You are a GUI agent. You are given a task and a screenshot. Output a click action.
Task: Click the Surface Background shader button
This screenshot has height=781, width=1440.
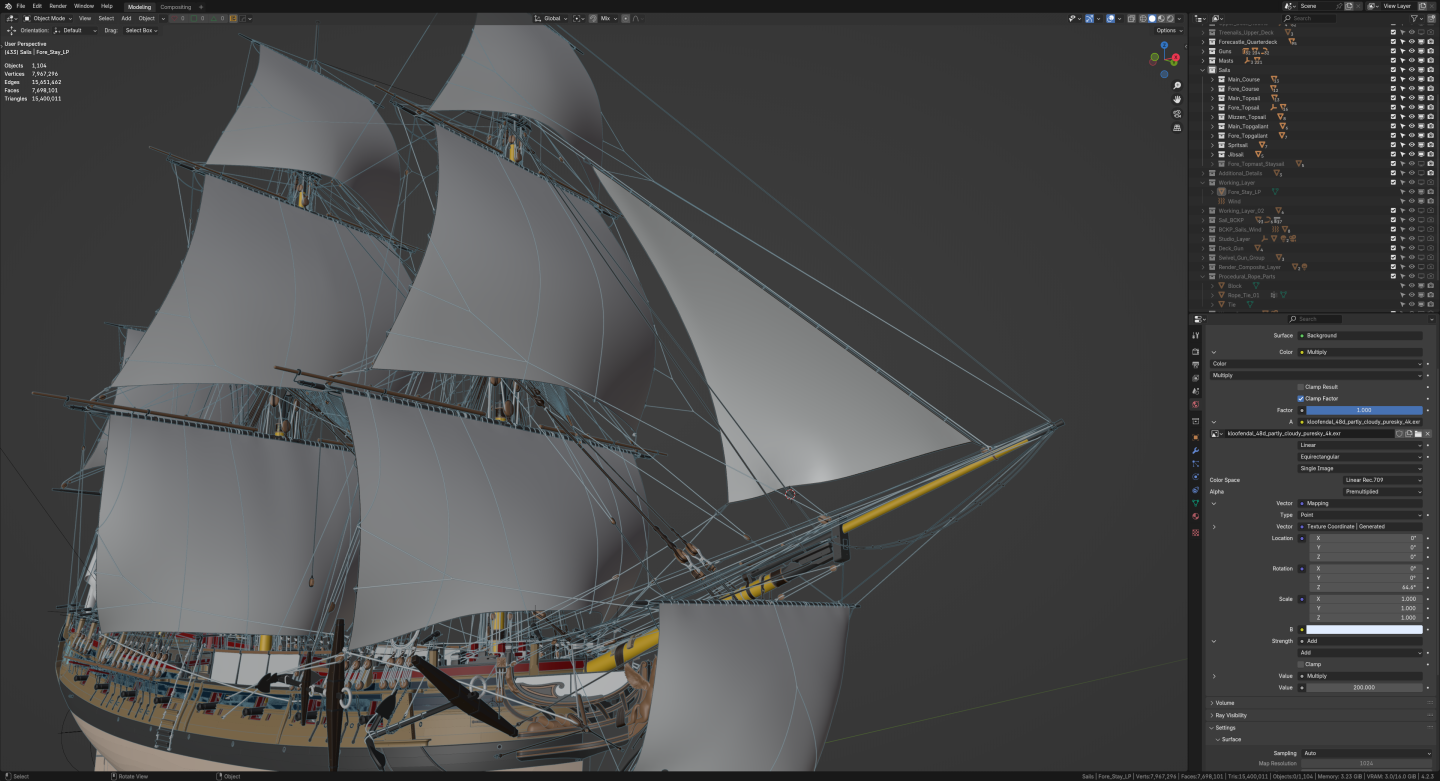[1360, 336]
